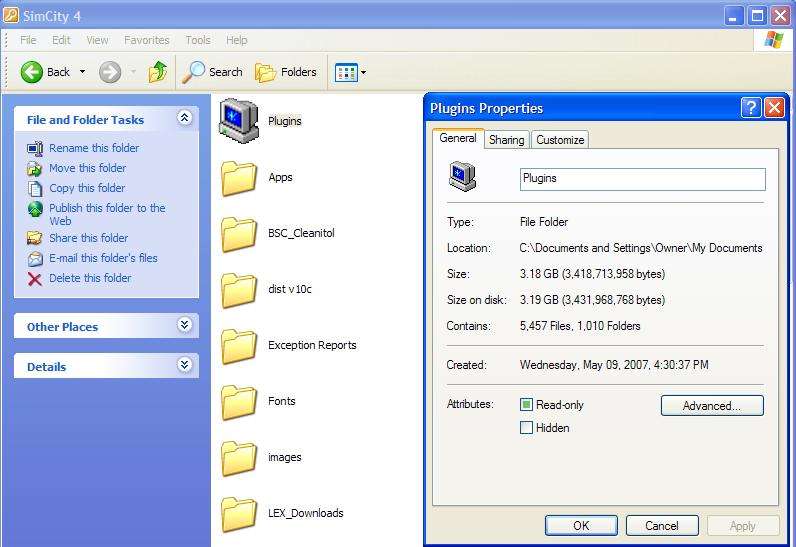
Task: Click the E-mail folder's files envelope icon
Action: (x=35, y=258)
